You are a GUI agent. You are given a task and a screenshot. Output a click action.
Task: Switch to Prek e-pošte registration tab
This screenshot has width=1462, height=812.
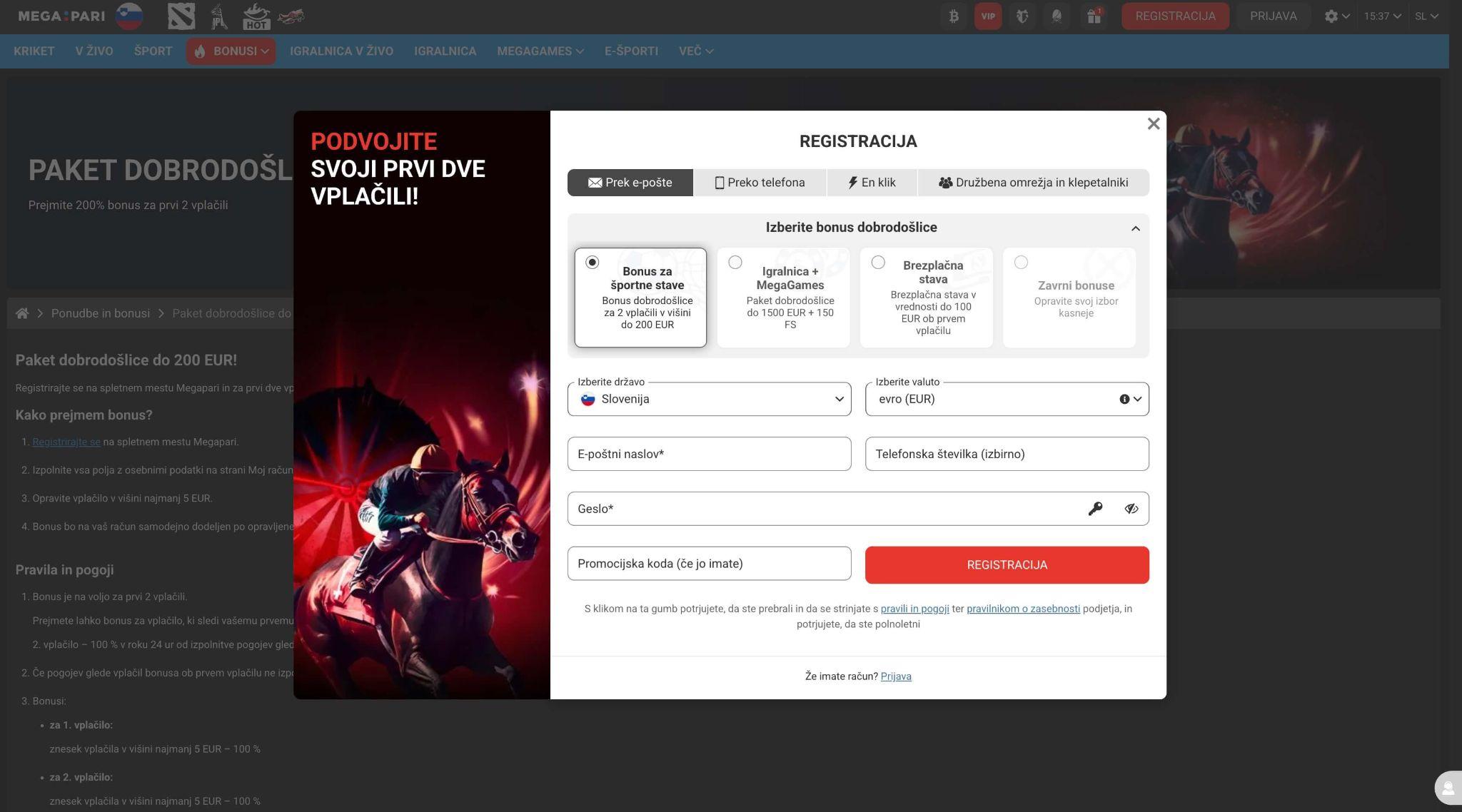coord(630,183)
